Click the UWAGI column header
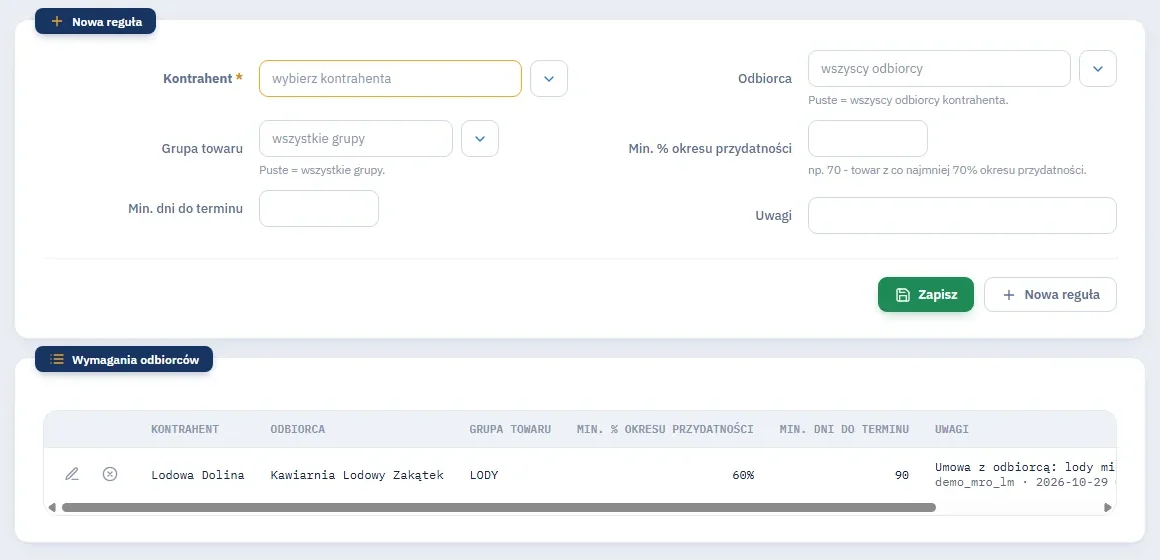This screenshot has height=560, width=1160. 952,429
